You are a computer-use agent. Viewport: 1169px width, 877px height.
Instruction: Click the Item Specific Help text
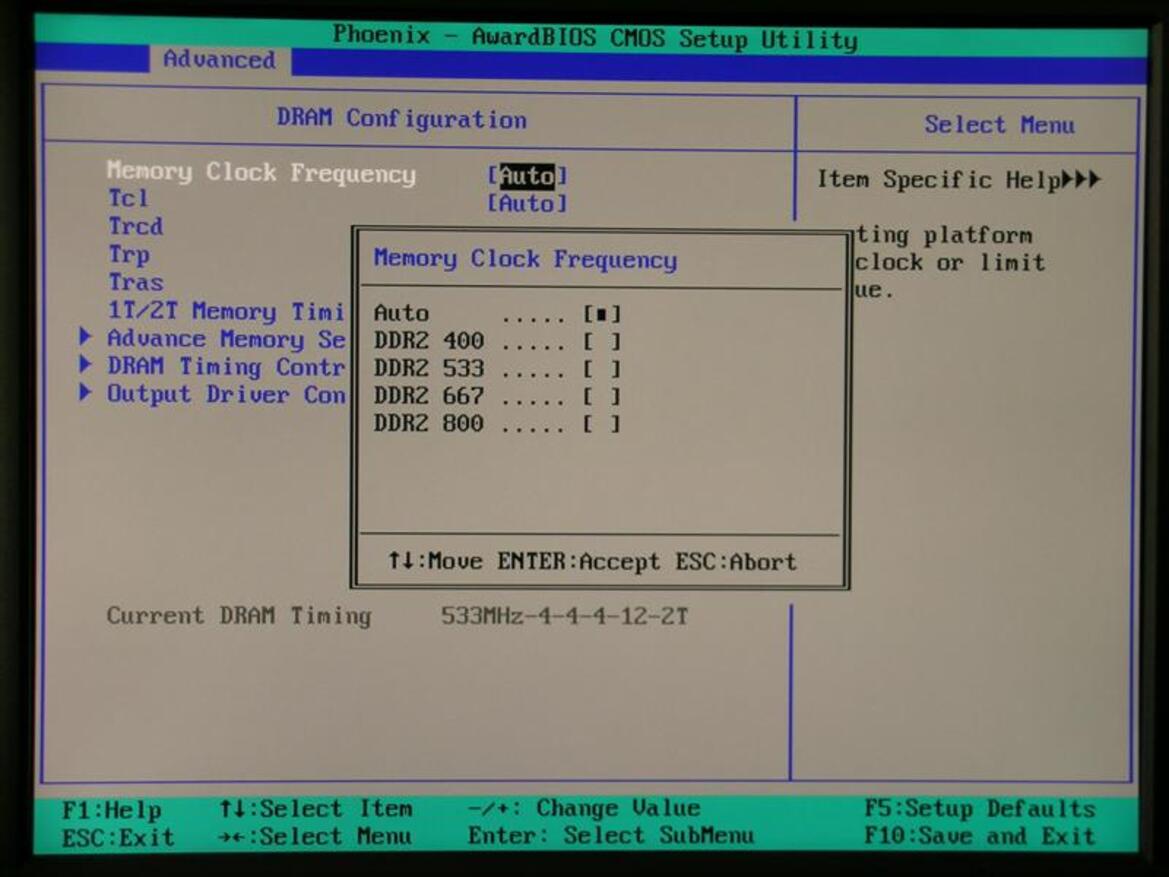coord(959,180)
